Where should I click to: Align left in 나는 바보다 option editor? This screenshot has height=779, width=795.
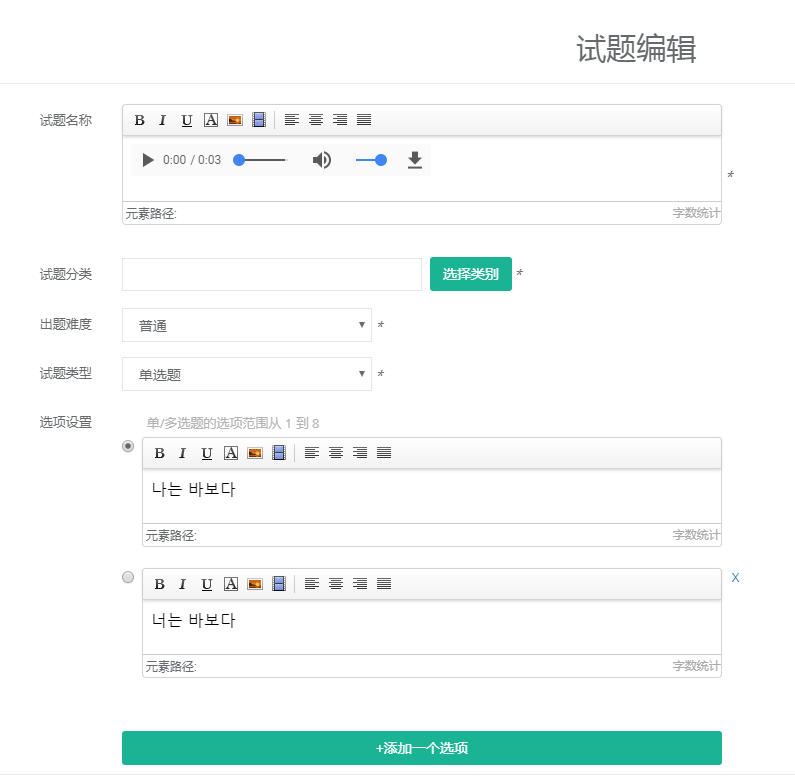coord(312,453)
